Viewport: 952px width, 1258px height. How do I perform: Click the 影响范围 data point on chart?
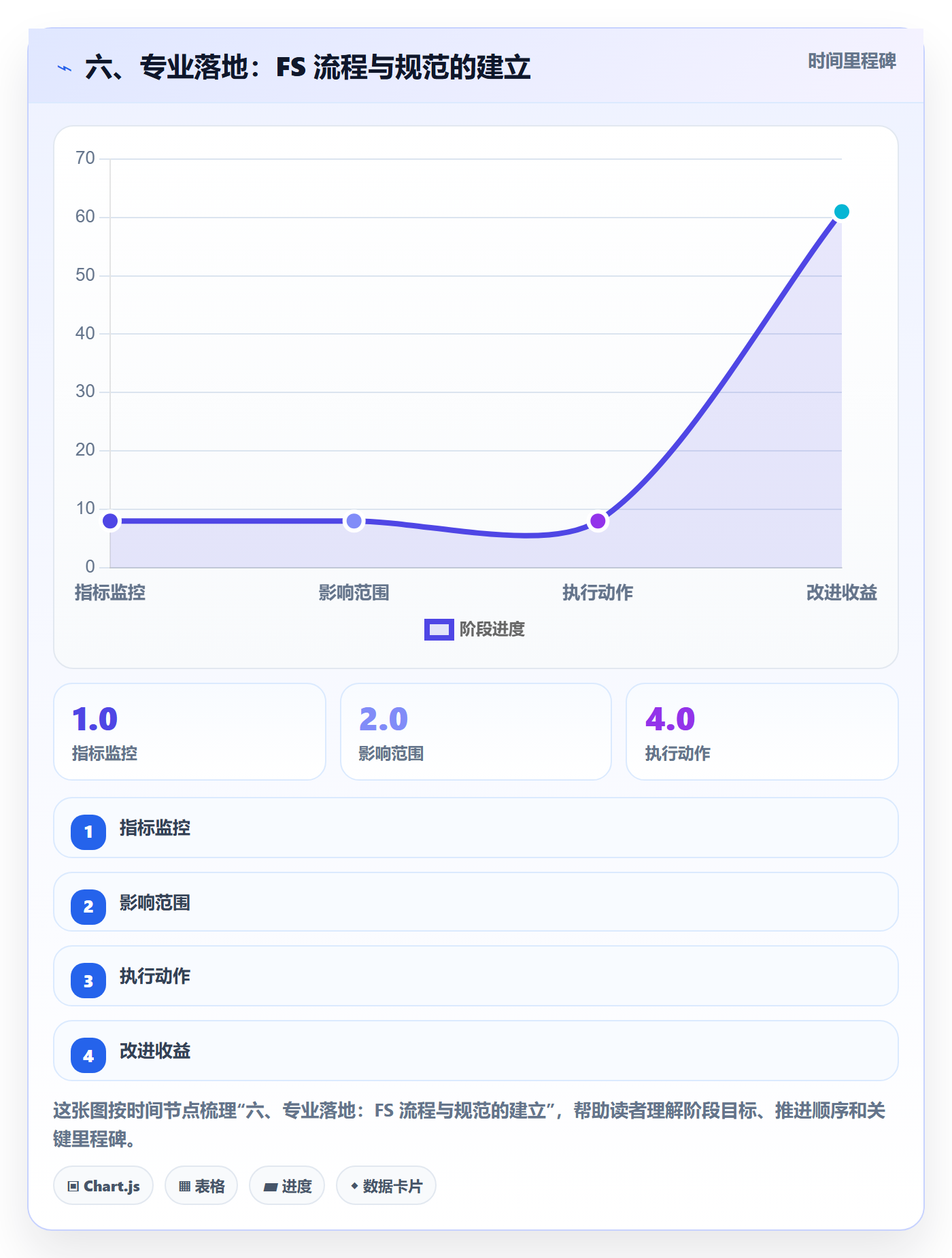(354, 521)
